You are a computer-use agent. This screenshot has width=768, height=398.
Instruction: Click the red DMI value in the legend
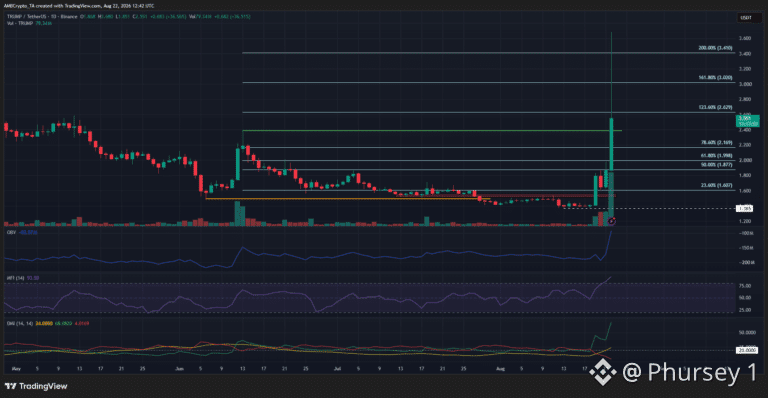pos(82,324)
